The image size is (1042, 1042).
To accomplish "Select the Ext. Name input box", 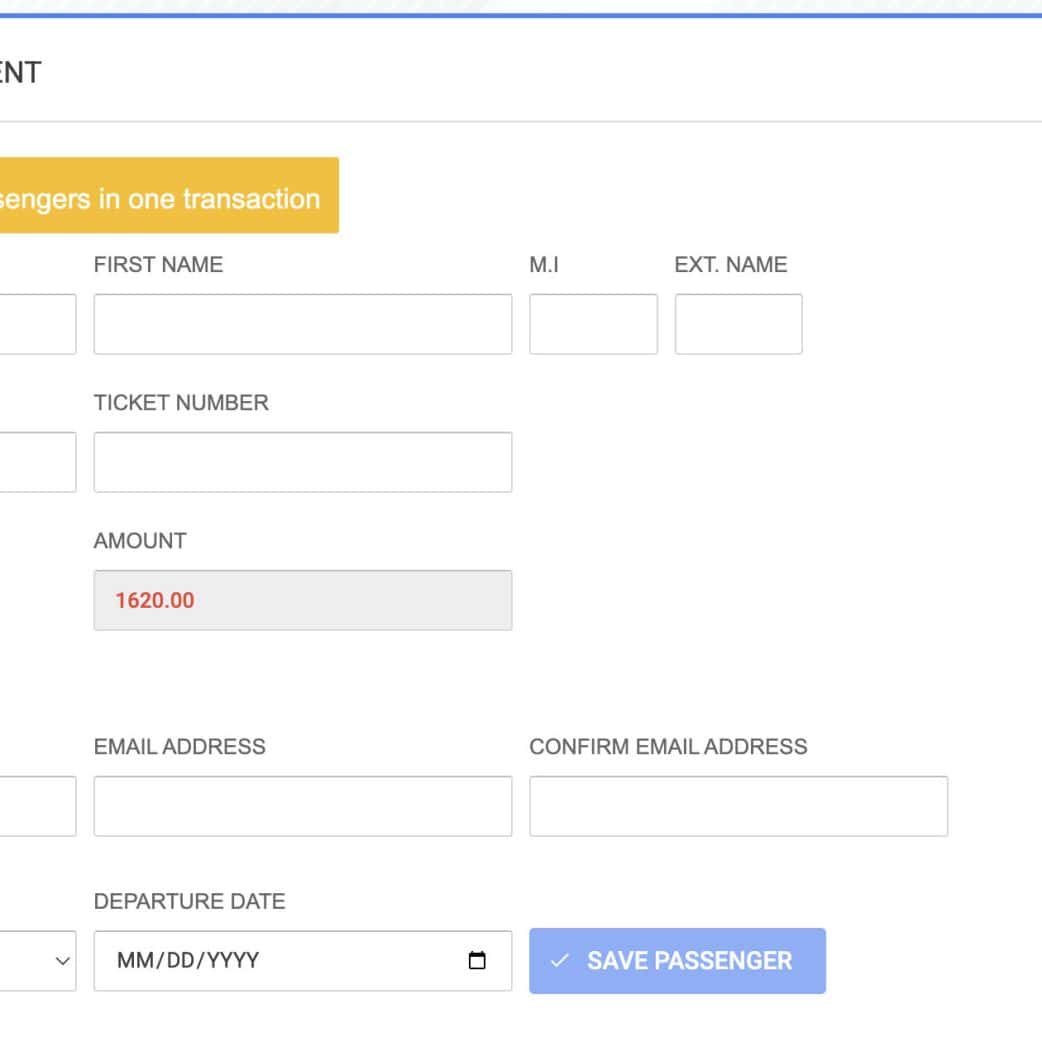I will (738, 324).
